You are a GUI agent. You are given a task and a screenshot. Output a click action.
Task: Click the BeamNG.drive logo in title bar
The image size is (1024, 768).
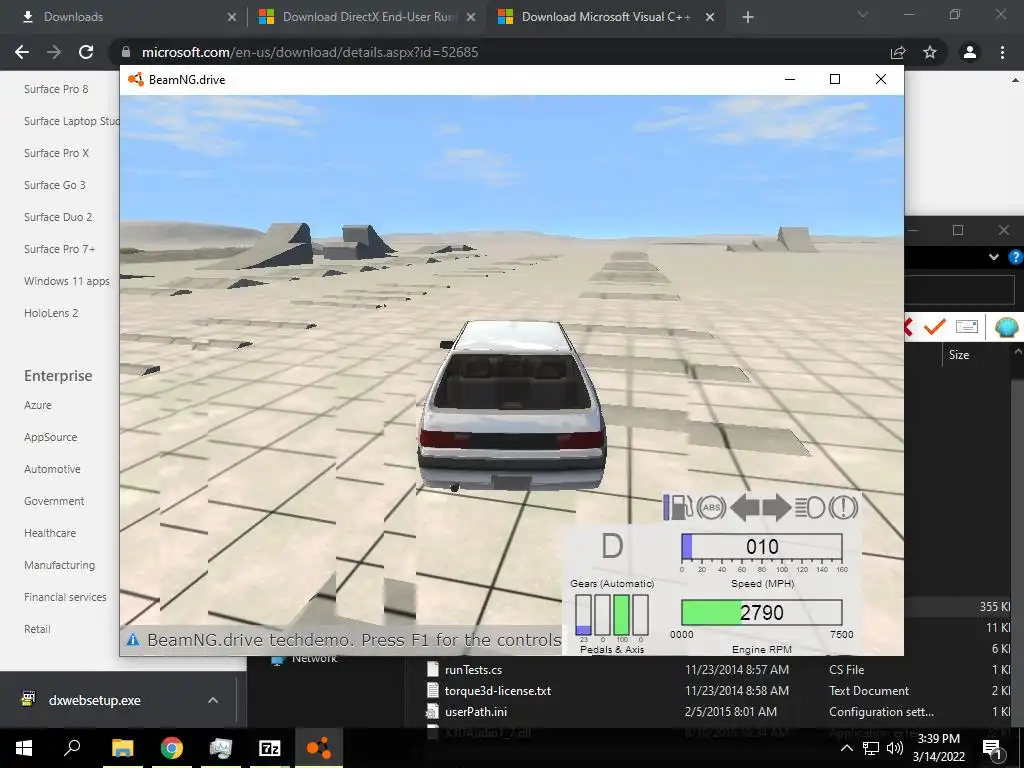point(136,80)
